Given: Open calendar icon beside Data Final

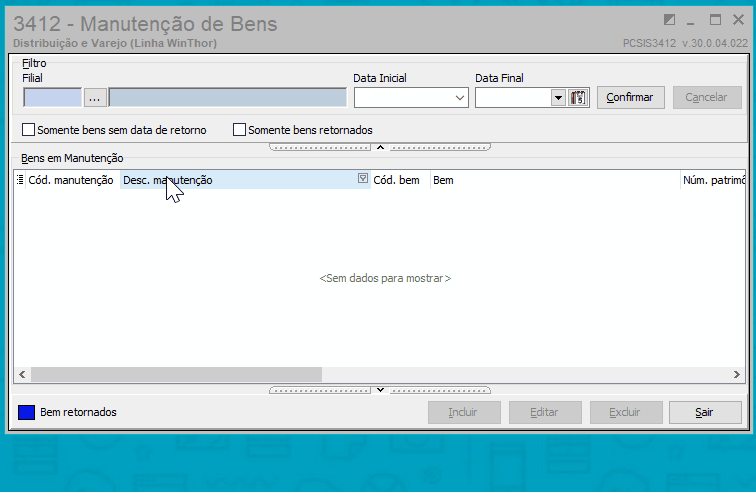Looking at the screenshot, I should point(578,97).
